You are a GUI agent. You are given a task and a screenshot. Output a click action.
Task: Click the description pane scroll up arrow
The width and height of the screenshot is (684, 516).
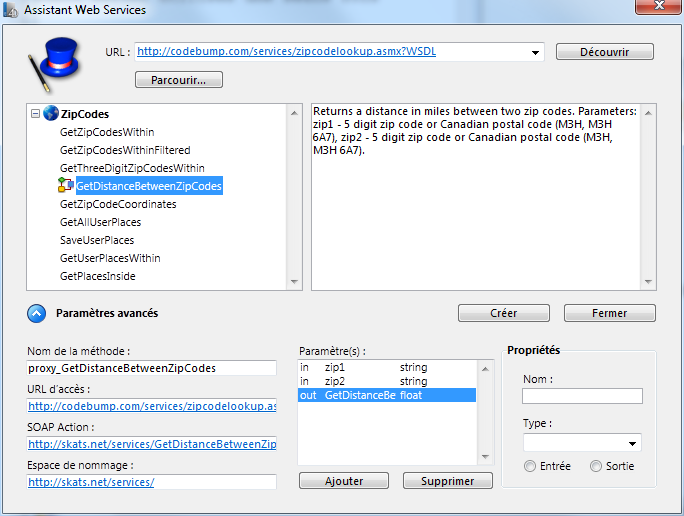[648, 113]
